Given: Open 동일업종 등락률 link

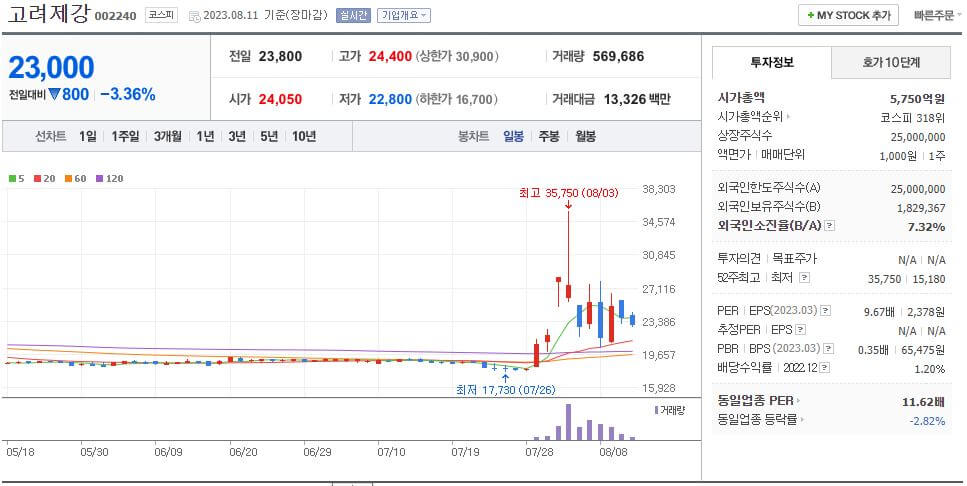Looking at the screenshot, I should click(x=760, y=420).
